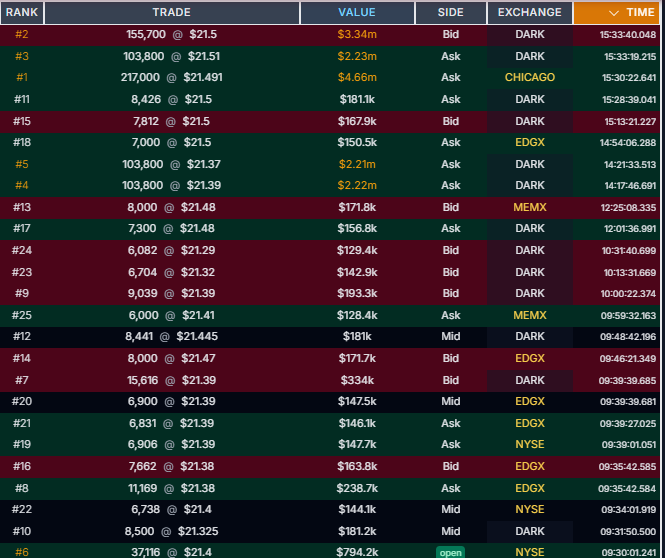The width and height of the screenshot is (665, 558).
Task: Click the $142.9k value
Action: (357, 272)
